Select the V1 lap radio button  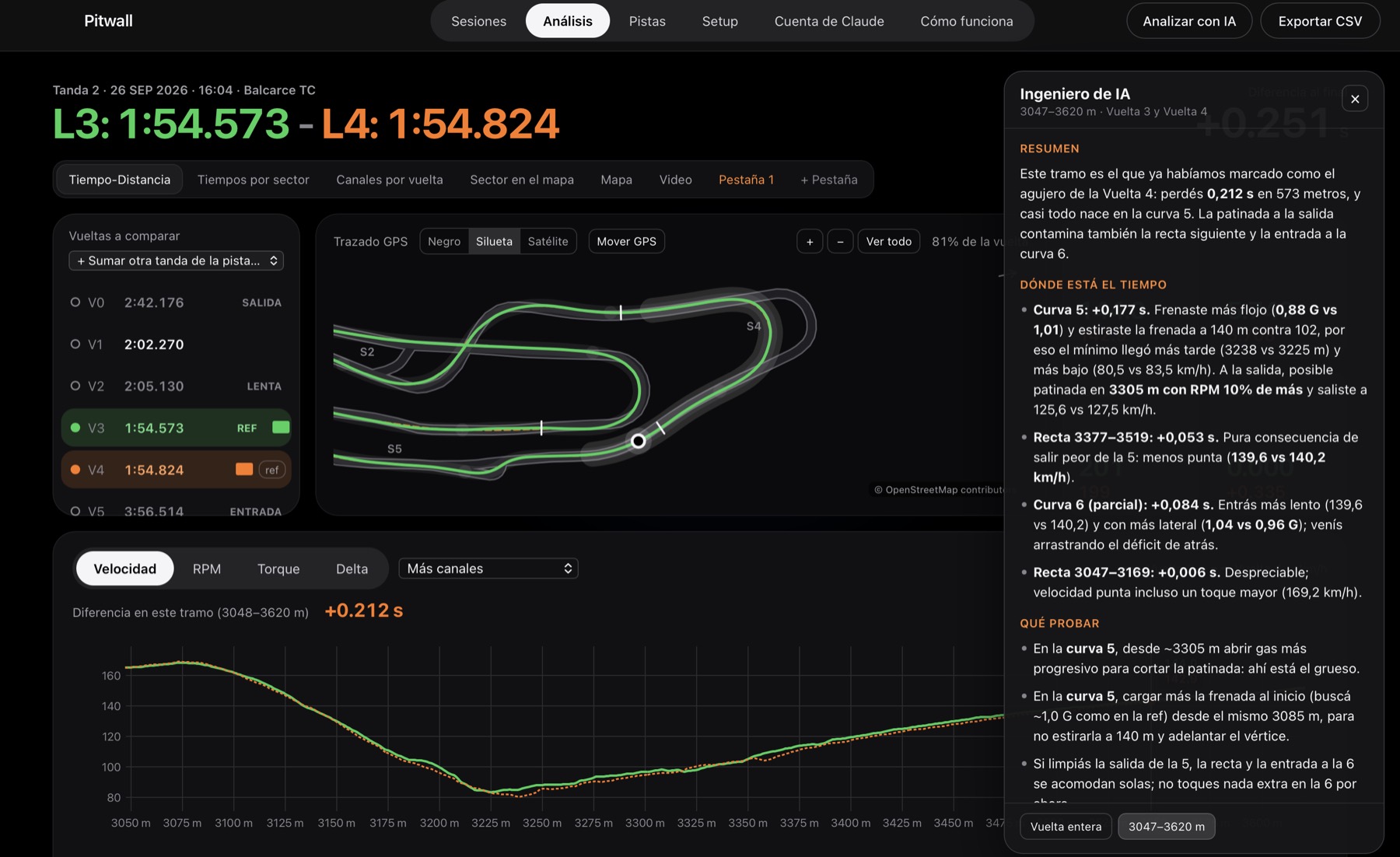point(75,344)
